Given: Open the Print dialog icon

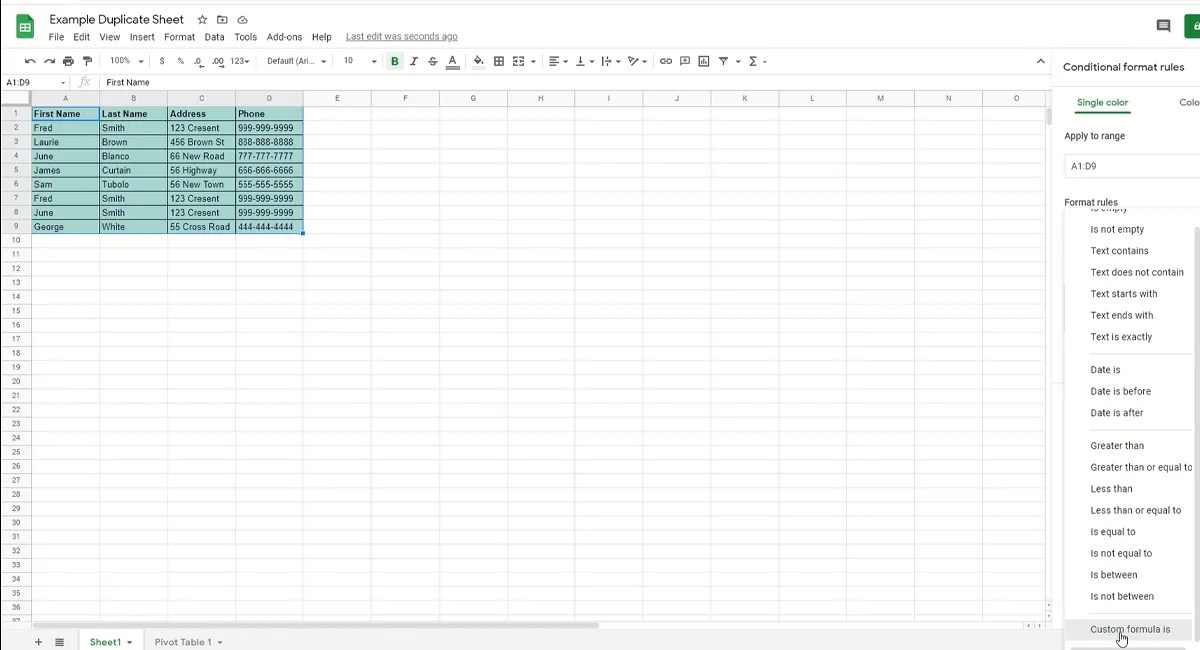Looking at the screenshot, I should click(x=67, y=61).
